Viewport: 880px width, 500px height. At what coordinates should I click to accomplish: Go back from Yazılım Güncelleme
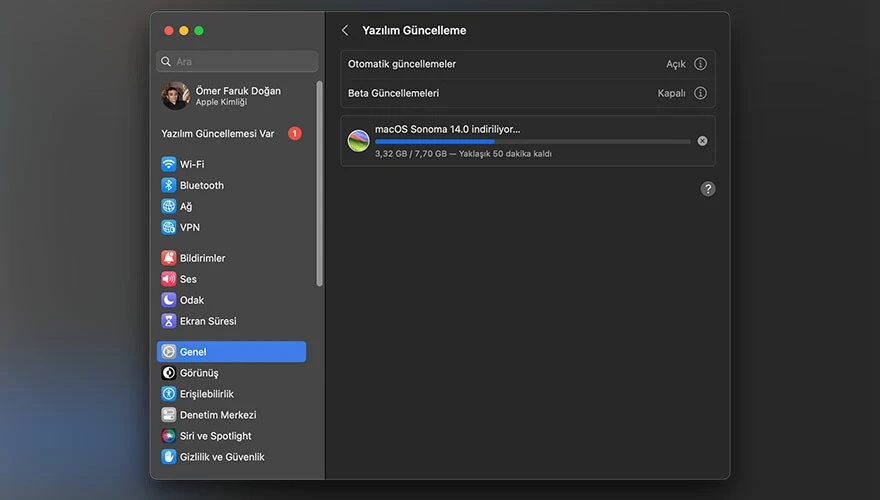(345, 30)
